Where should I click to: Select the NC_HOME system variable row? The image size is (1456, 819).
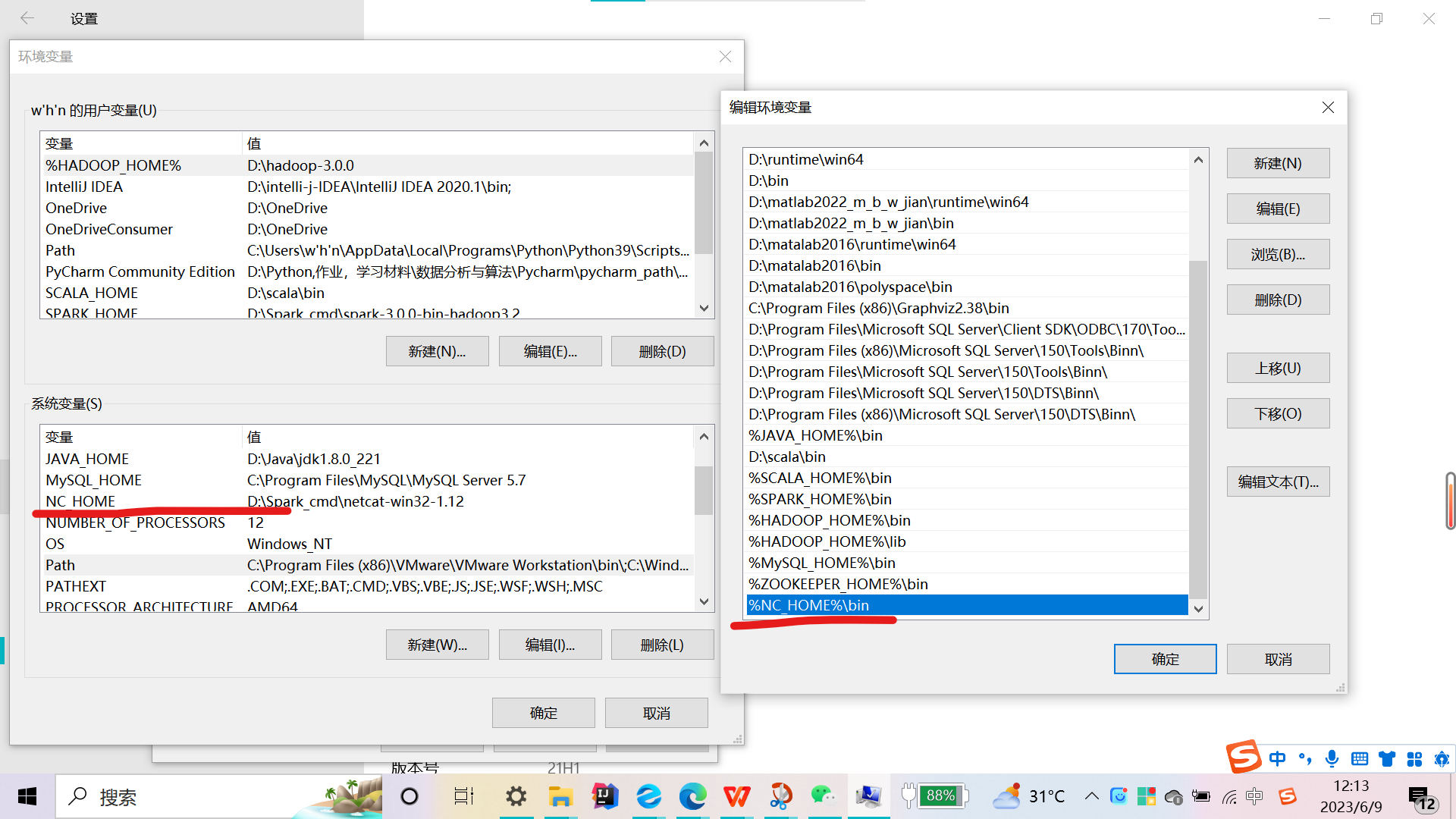click(80, 501)
